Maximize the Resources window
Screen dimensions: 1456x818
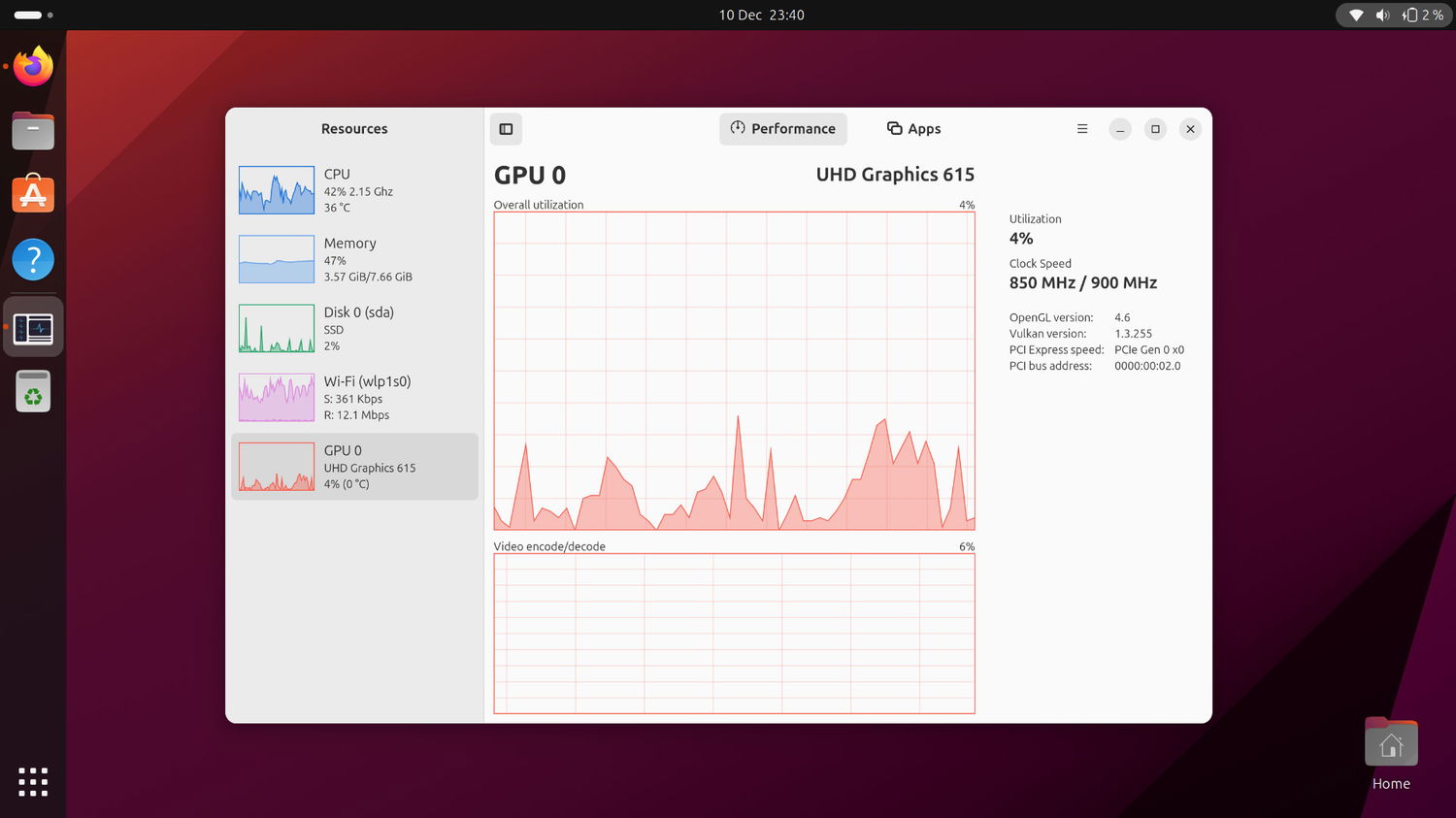pyautogui.click(x=1155, y=129)
